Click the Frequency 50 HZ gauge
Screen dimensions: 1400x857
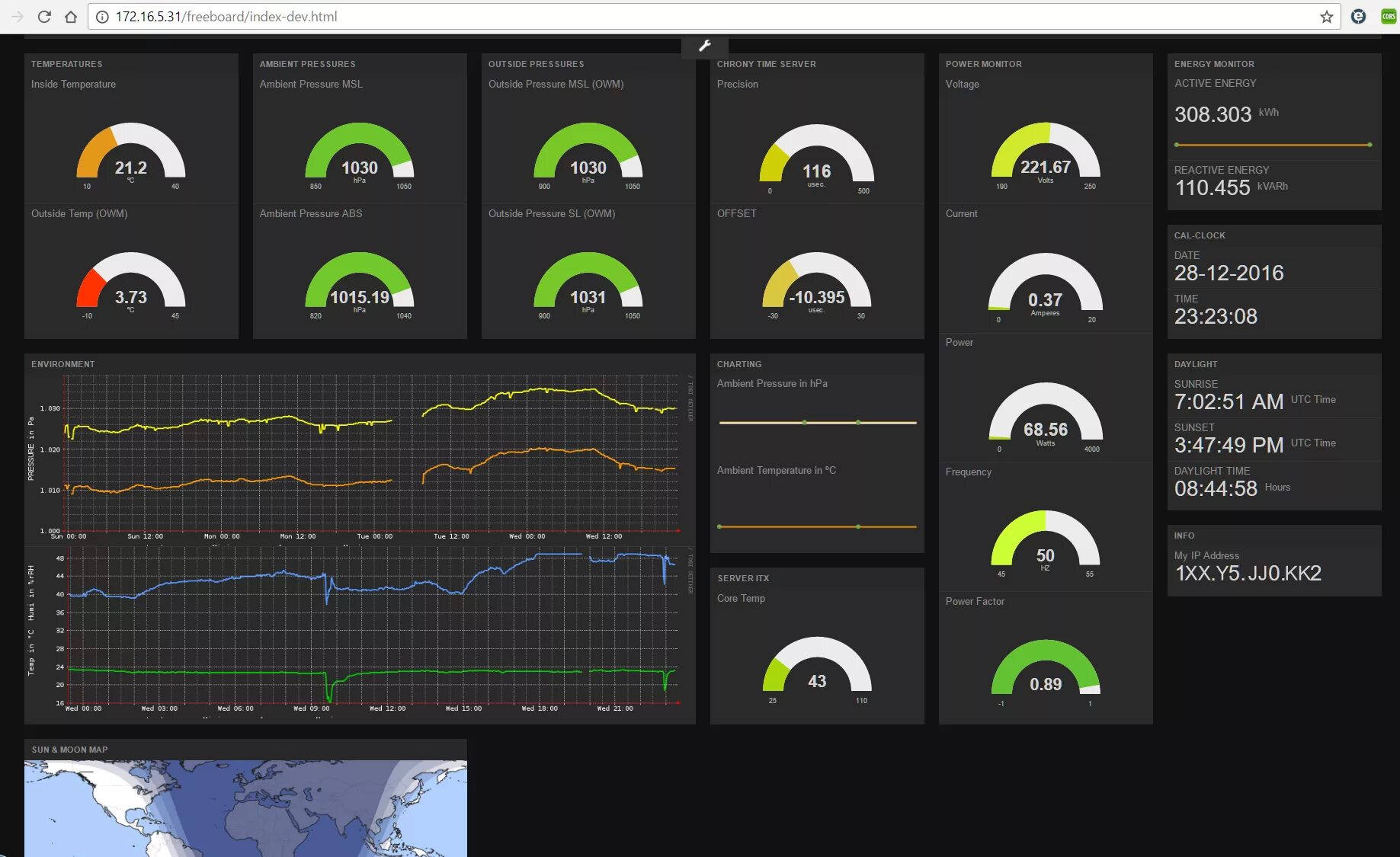click(x=1046, y=544)
